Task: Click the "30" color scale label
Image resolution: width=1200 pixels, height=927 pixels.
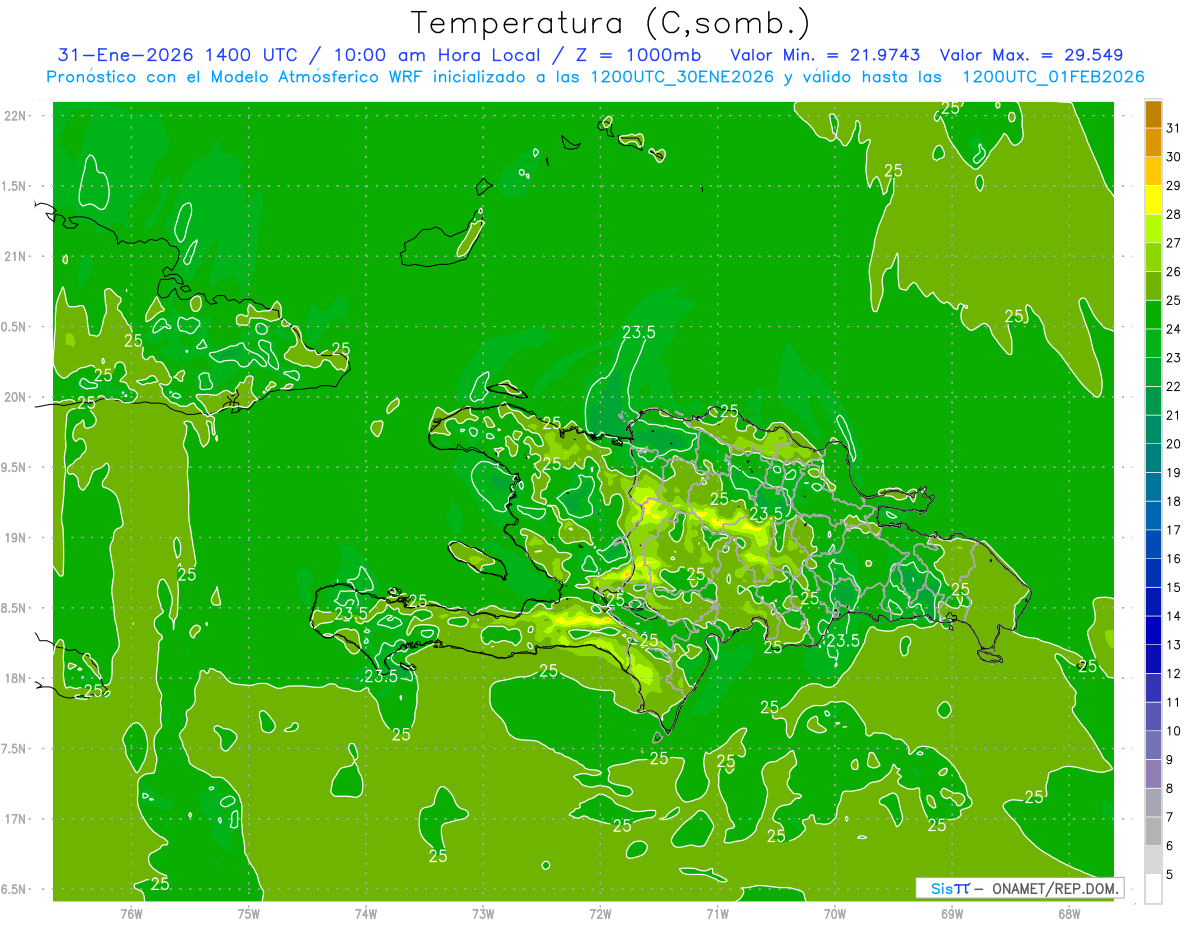Action: tap(1173, 156)
